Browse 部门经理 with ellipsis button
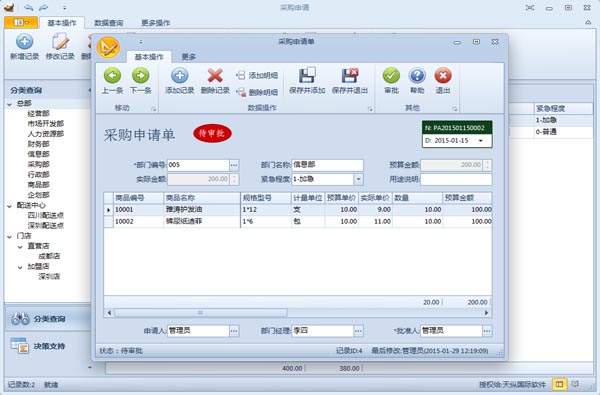The width and height of the screenshot is (600, 395). pyautogui.click(x=359, y=331)
